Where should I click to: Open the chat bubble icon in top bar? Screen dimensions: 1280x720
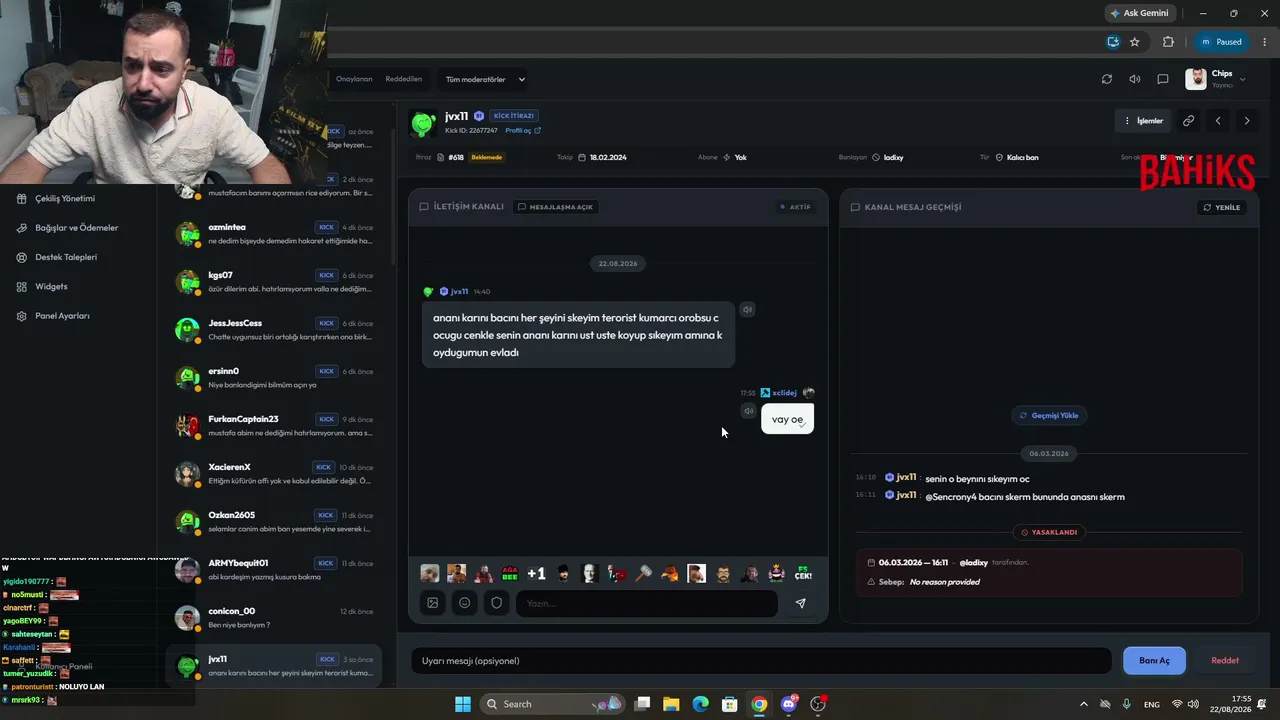[x=1163, y=79]
